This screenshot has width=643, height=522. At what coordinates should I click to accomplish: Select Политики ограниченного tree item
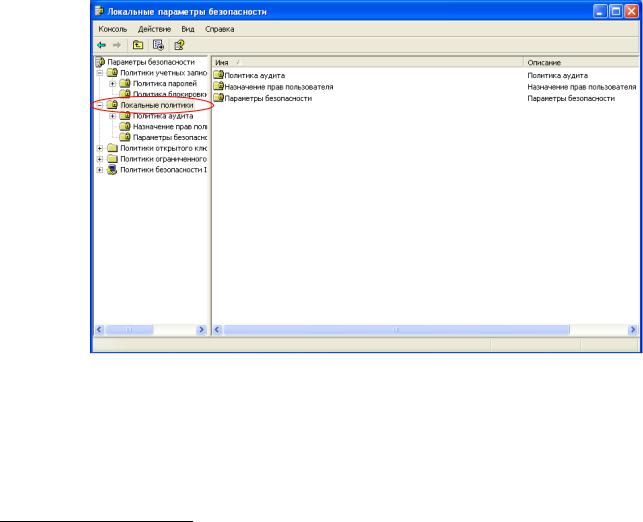click(x=163, y=159)
